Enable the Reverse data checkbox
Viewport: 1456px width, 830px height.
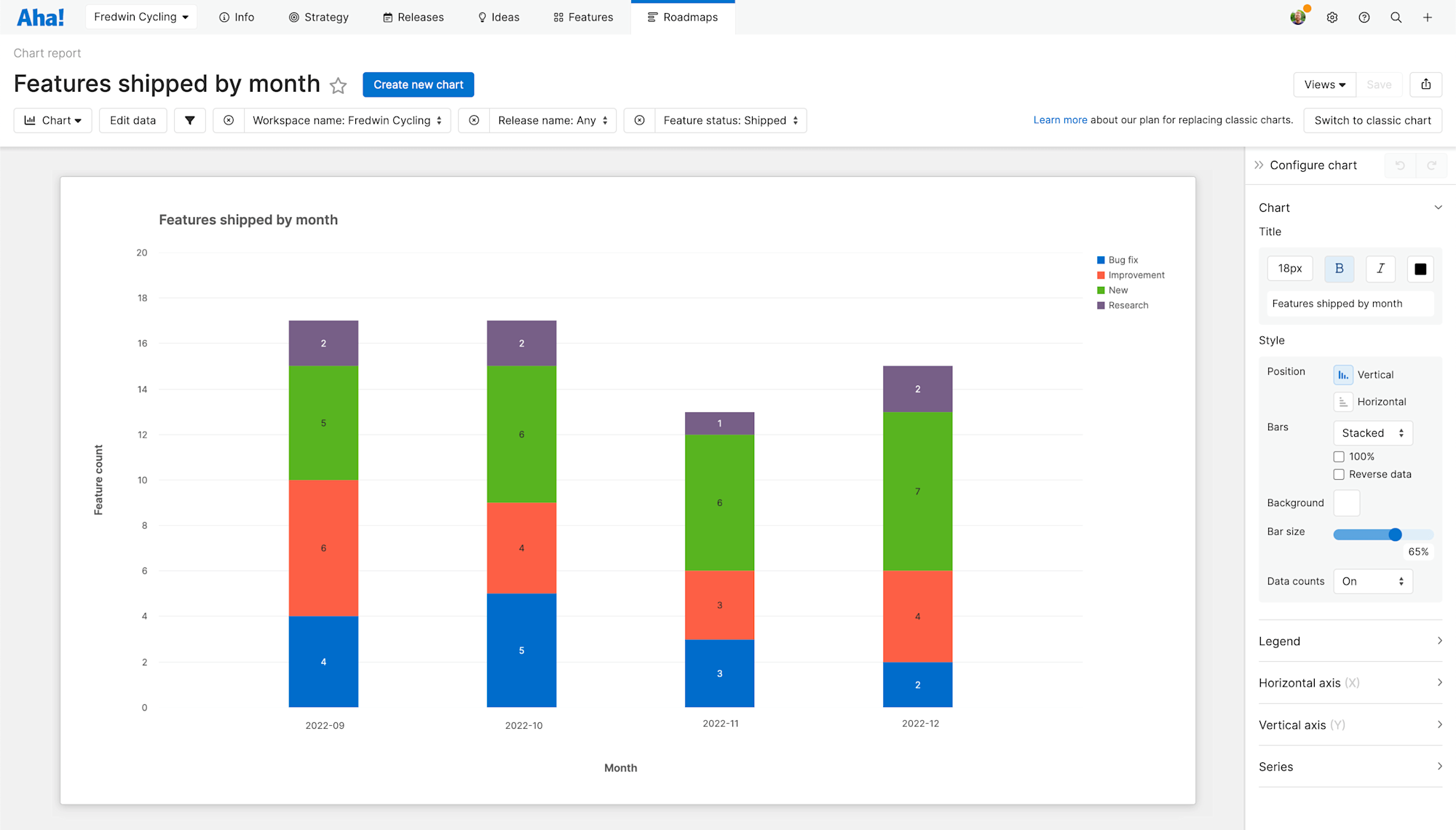tap(1340, 474)
